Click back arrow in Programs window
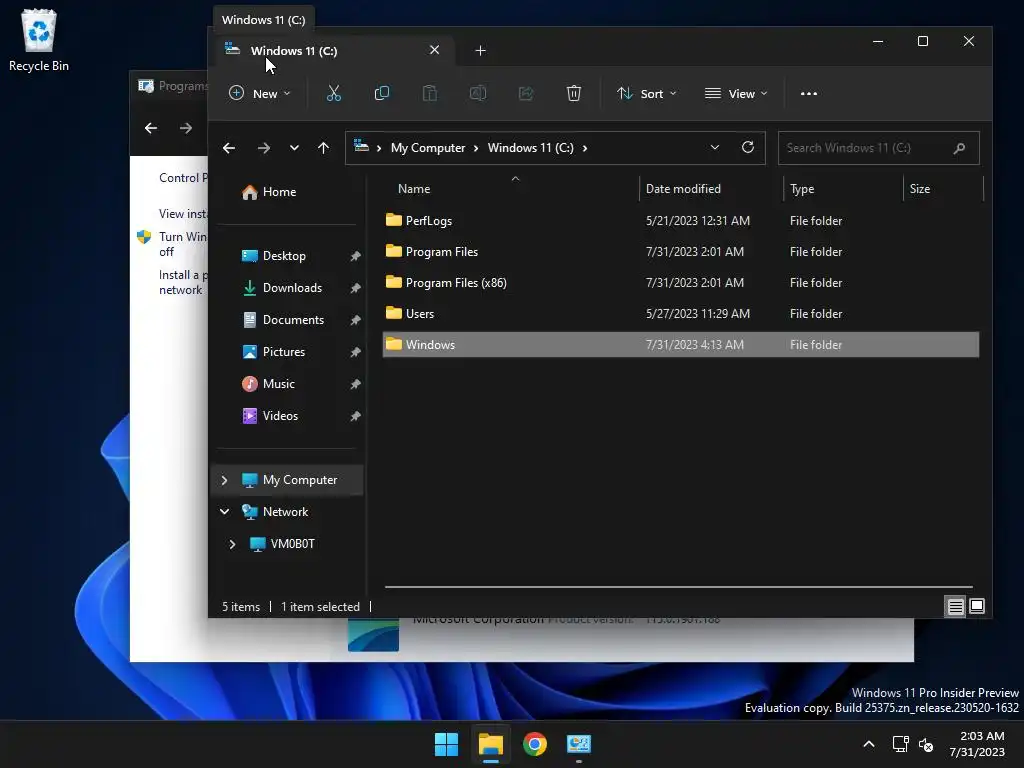Image resolution: width=1024 pixels, height=768 pixels. [151, 128]
